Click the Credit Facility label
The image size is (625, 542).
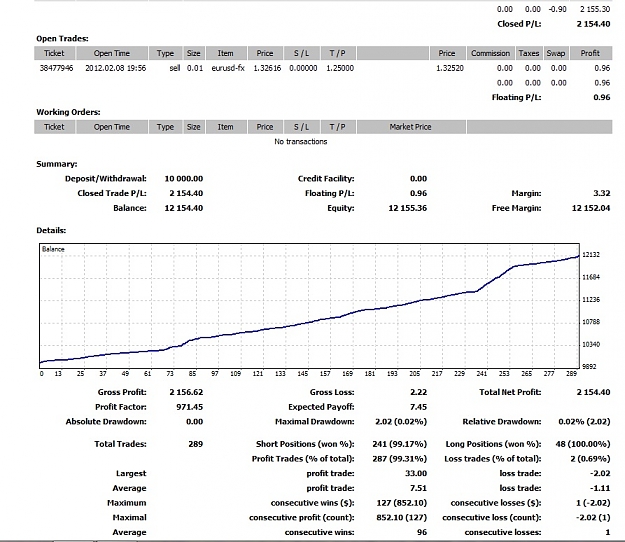tap(326, 179)
